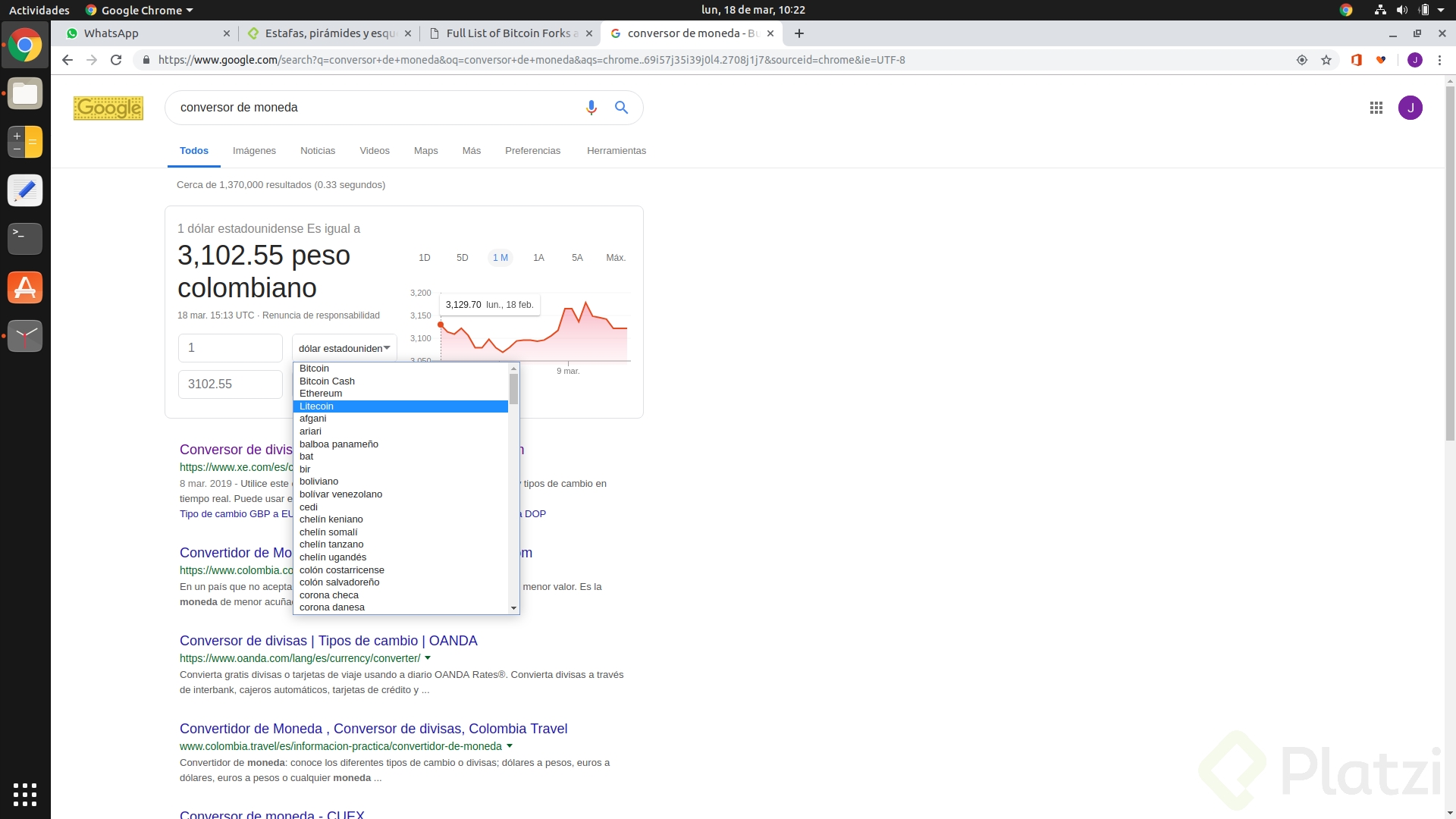Open OANDA Conversor de divisas link
The height and width of the screenshot is (819, 1456).
tap(328, 641)
